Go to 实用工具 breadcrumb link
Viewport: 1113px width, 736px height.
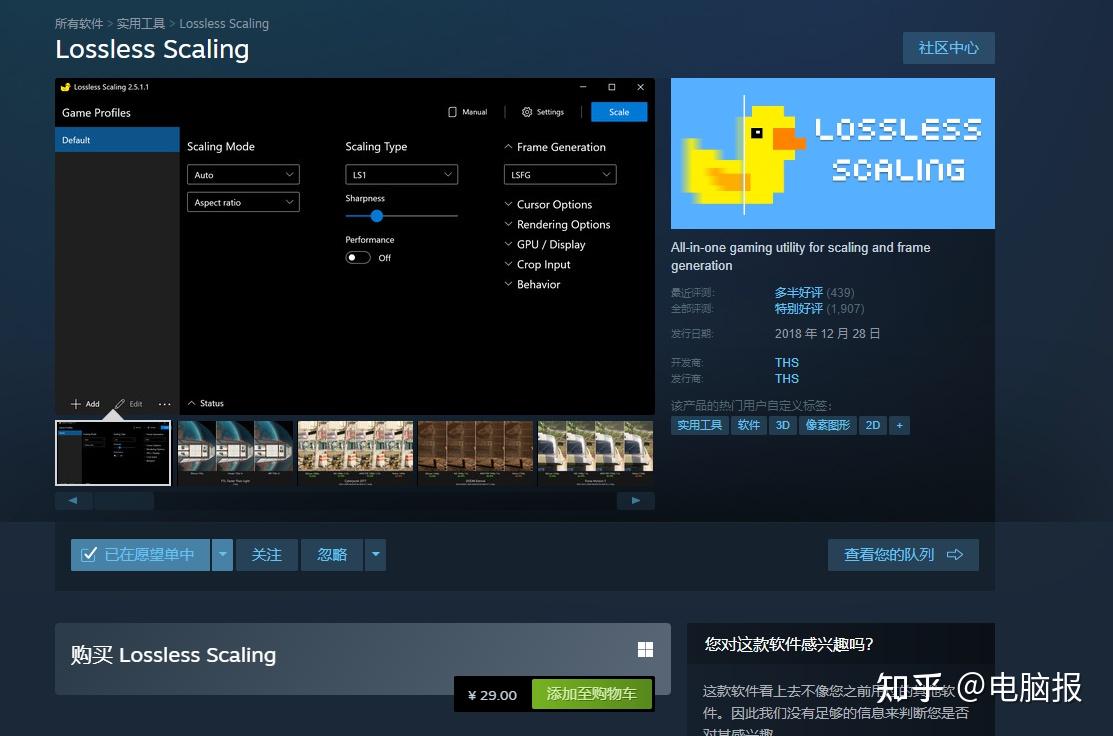click(141, 23)
